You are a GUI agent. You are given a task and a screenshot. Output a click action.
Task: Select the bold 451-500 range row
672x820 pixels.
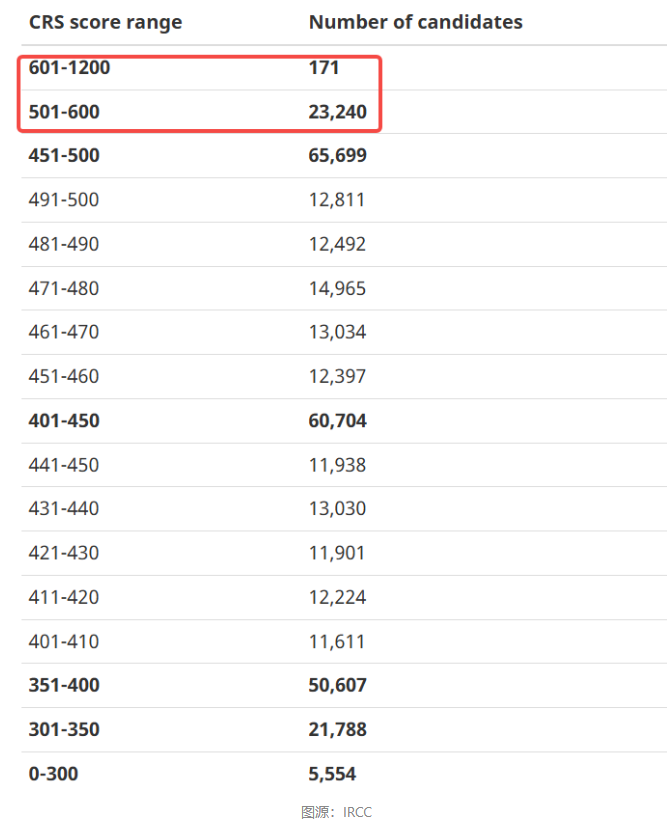pos(344,155)
